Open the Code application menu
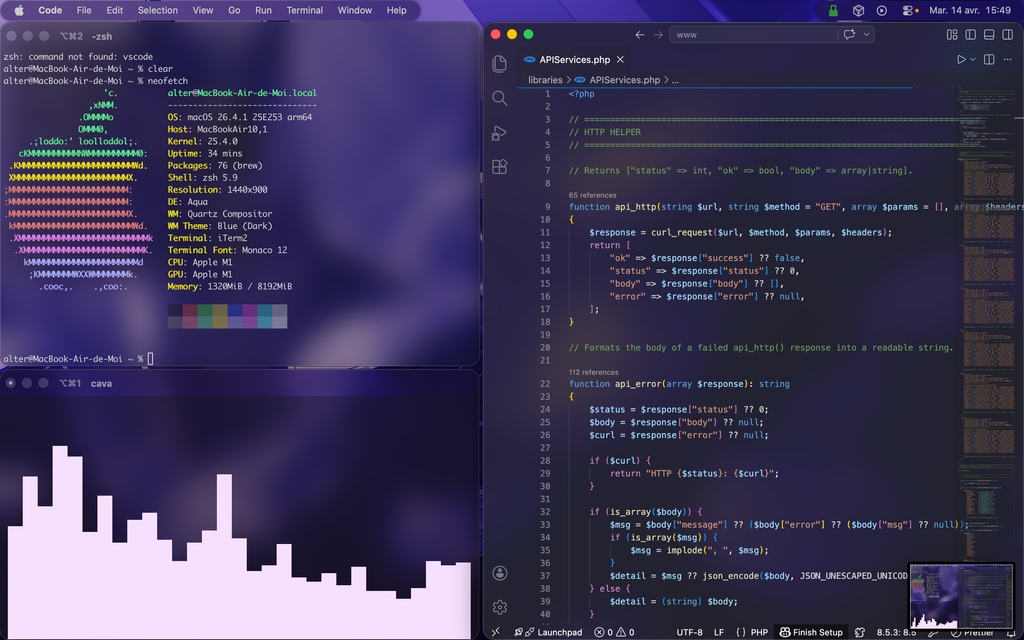This screenshot has width=1024, height=640. coord(50,10)
